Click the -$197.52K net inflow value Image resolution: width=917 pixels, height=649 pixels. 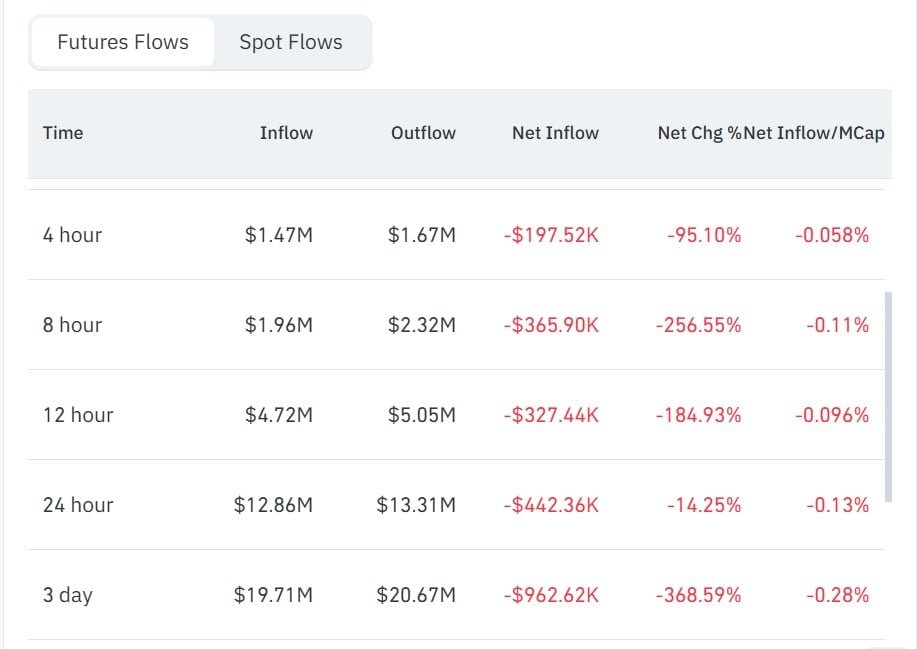pyautogui.click(x=551, y=235)
